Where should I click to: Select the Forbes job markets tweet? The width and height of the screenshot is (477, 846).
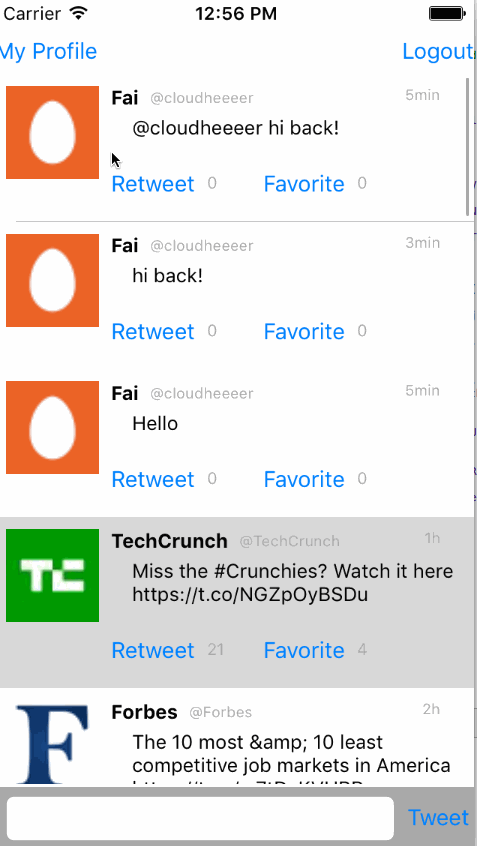[x=237, y=737]
